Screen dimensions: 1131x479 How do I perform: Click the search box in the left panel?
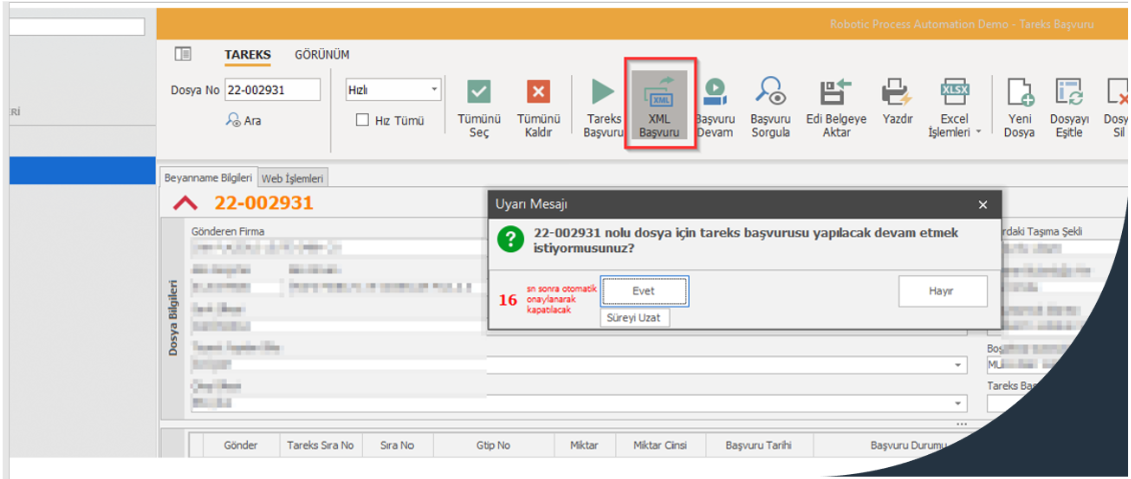(x=77, y=27)
